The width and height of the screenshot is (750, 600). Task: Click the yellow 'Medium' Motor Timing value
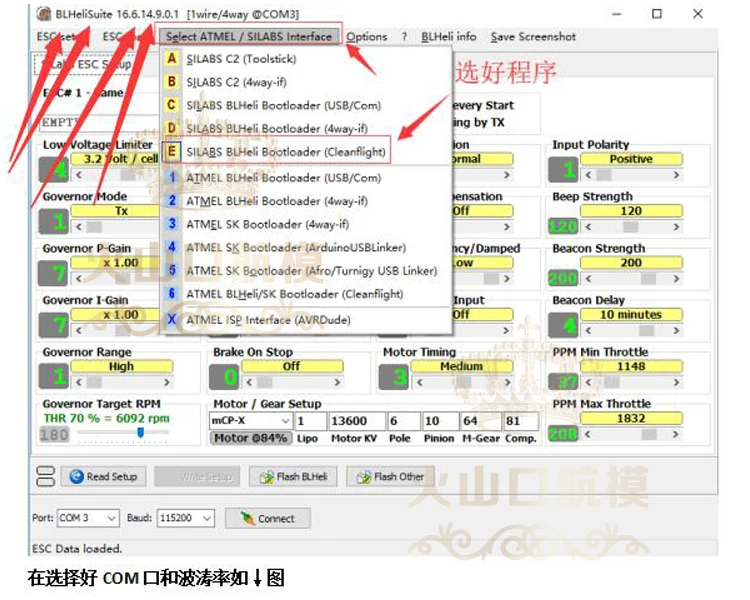(x=461, y=367)
